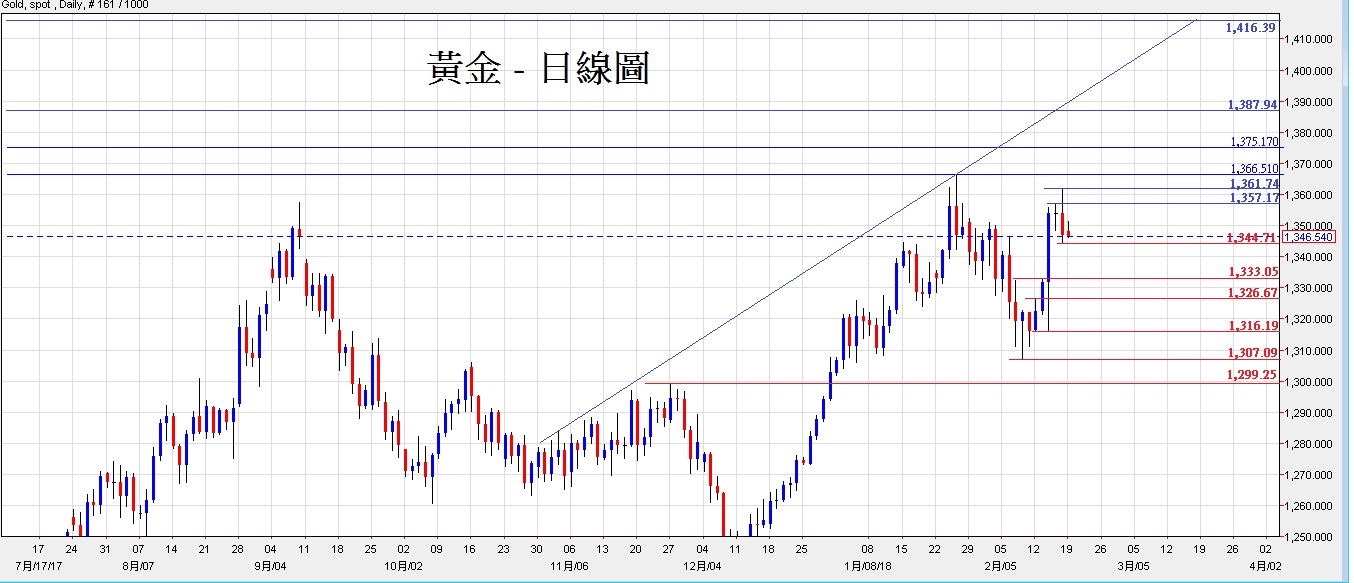The width and height of the screenshot is (1354, 583).
Task: Click the 1,361.74 blue price label
Action: click(1254, 184)
